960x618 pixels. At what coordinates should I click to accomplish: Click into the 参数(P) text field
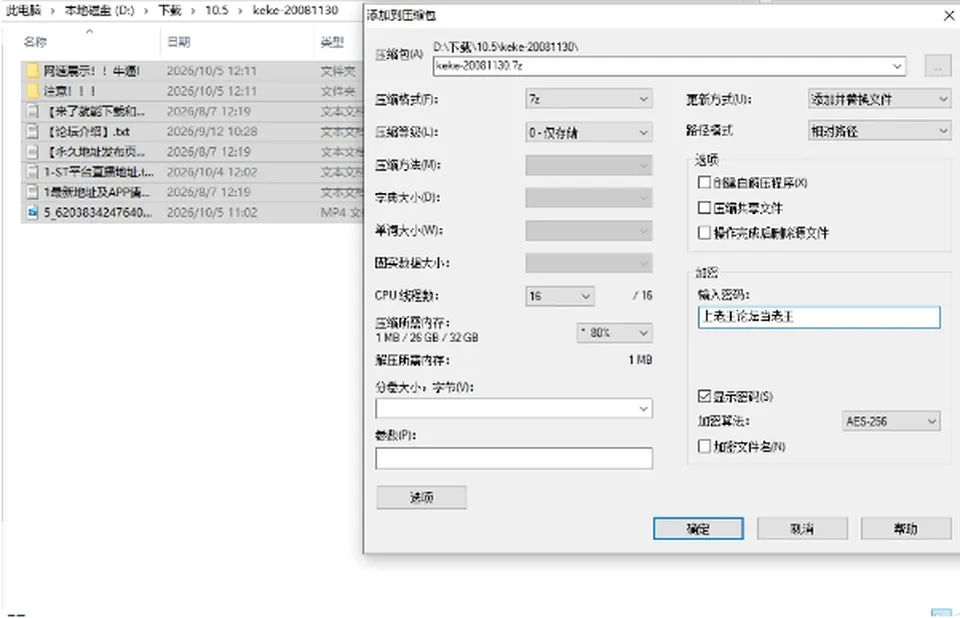[514, 458]
